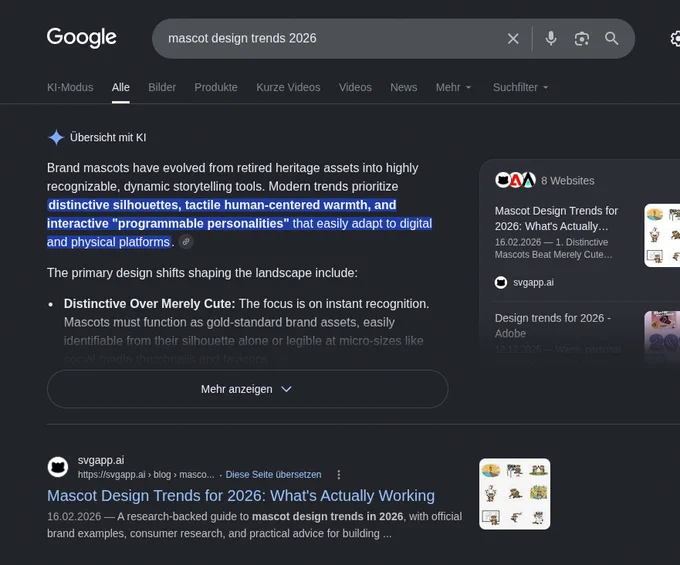Start voice search with the microphone icon
The height and width of the screenshot is (565, 680).
[551, 39]
